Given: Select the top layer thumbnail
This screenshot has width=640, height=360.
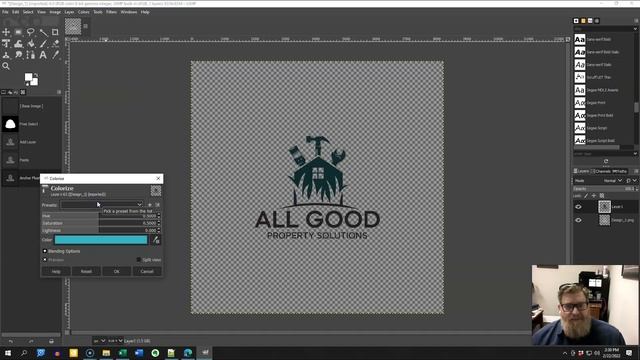Looking at the screenshot, I should click(x=604, y=207).
